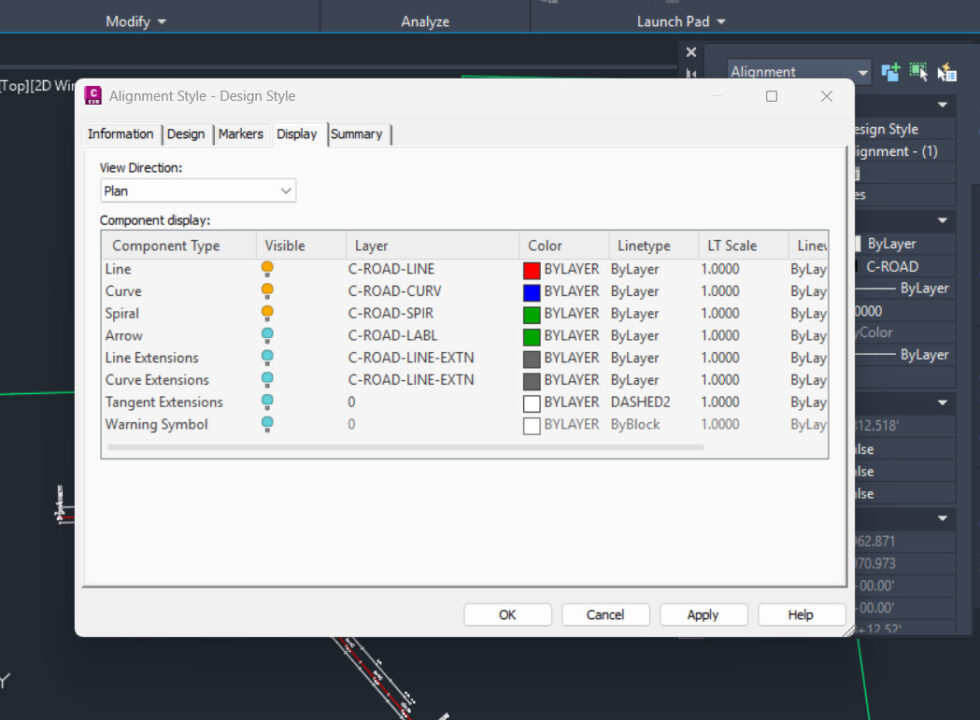This screenshot has width=980, height=720.
Task: Click the green color swatch for Spiral
Action: pos(532,314)
